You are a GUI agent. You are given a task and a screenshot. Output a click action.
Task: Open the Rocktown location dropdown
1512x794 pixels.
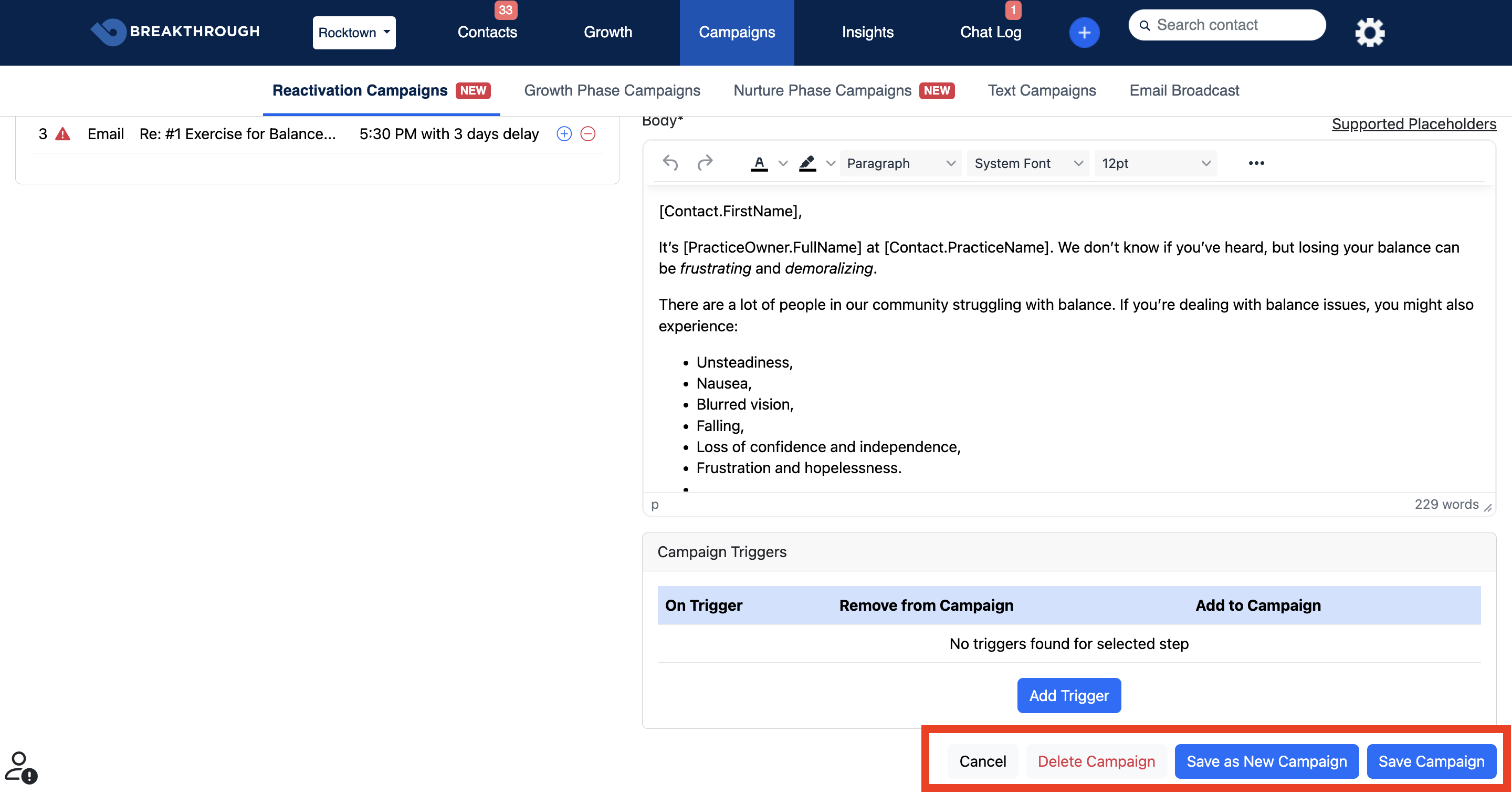[x=354, y=33]
